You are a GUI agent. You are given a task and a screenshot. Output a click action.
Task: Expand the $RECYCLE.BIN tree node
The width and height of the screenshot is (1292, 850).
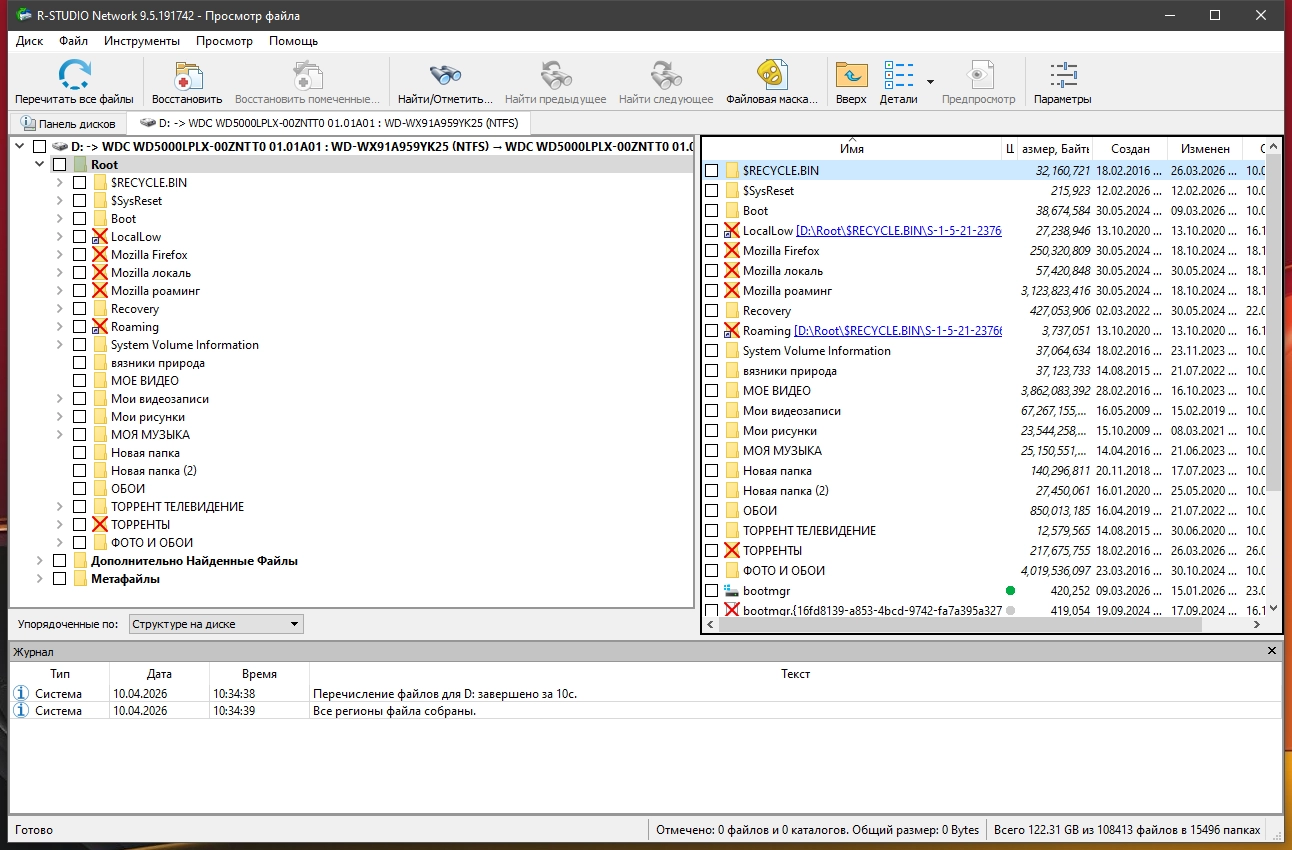click(x=60, y=183)
